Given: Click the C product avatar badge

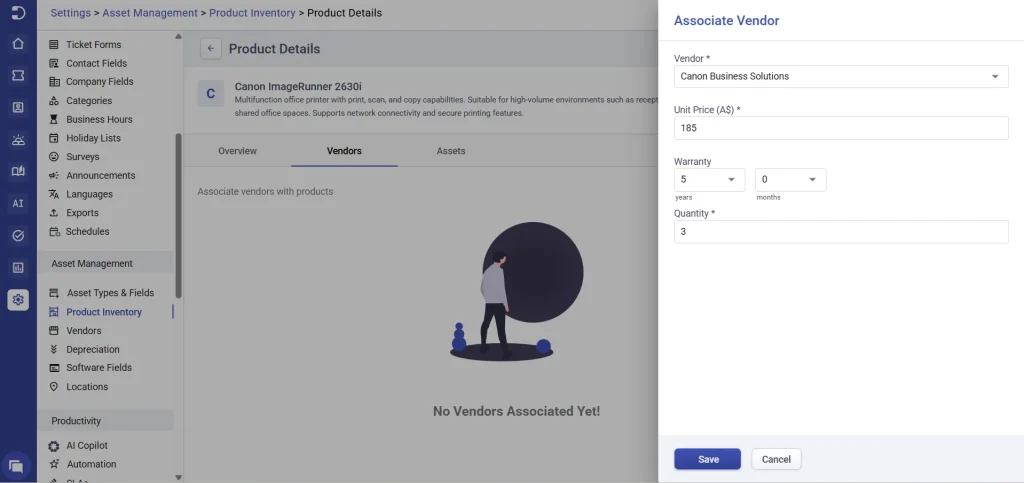Looking at the screenshot, I should point(211,94).
